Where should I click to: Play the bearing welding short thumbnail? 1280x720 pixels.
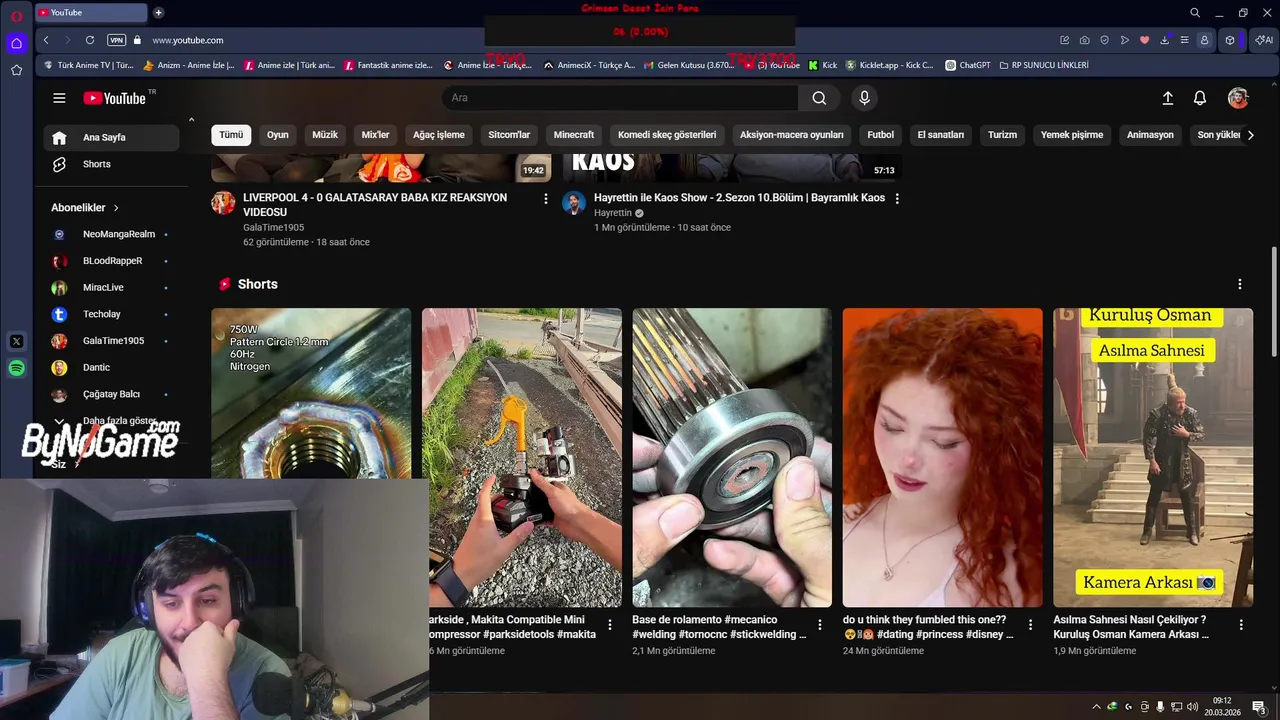click(732, 457)
